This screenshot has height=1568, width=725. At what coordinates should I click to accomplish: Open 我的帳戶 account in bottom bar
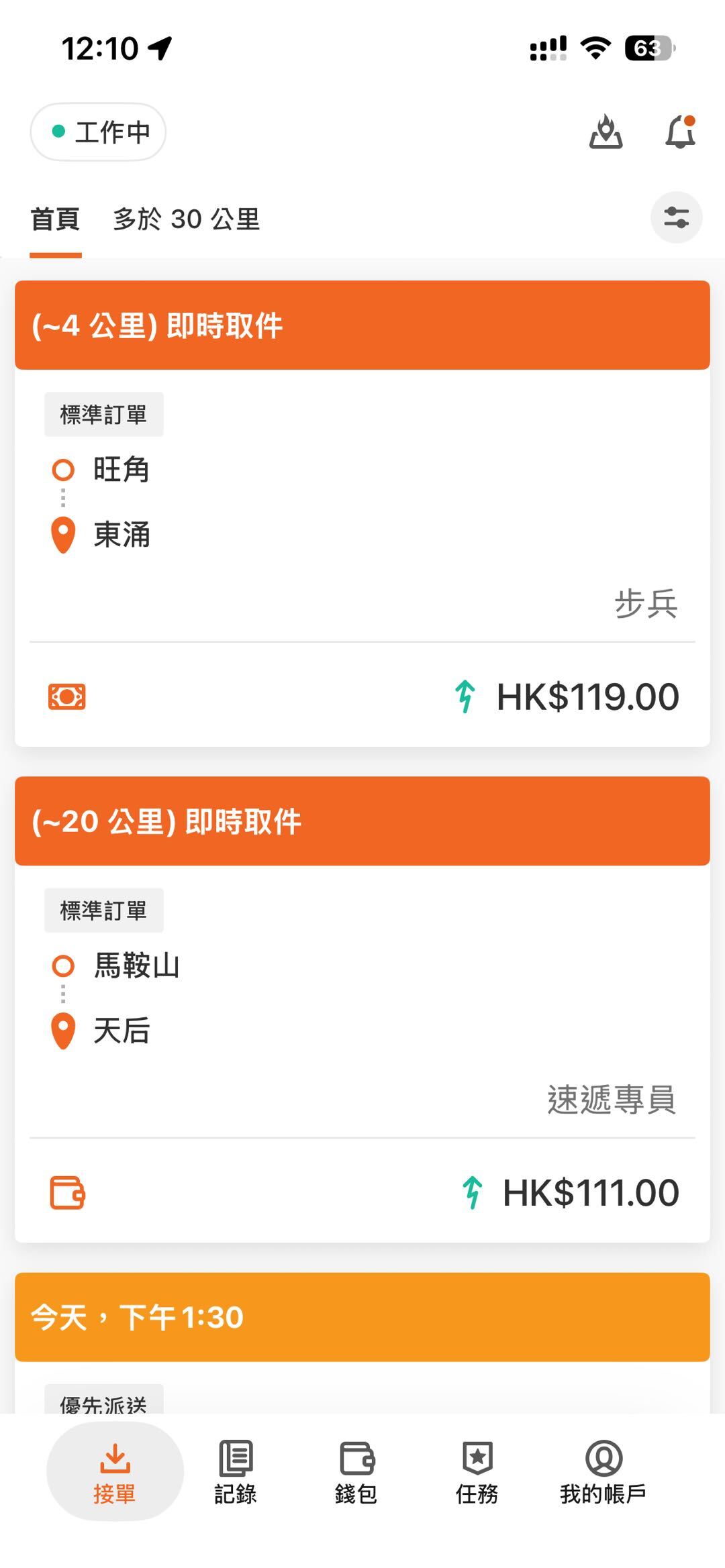603,1472
